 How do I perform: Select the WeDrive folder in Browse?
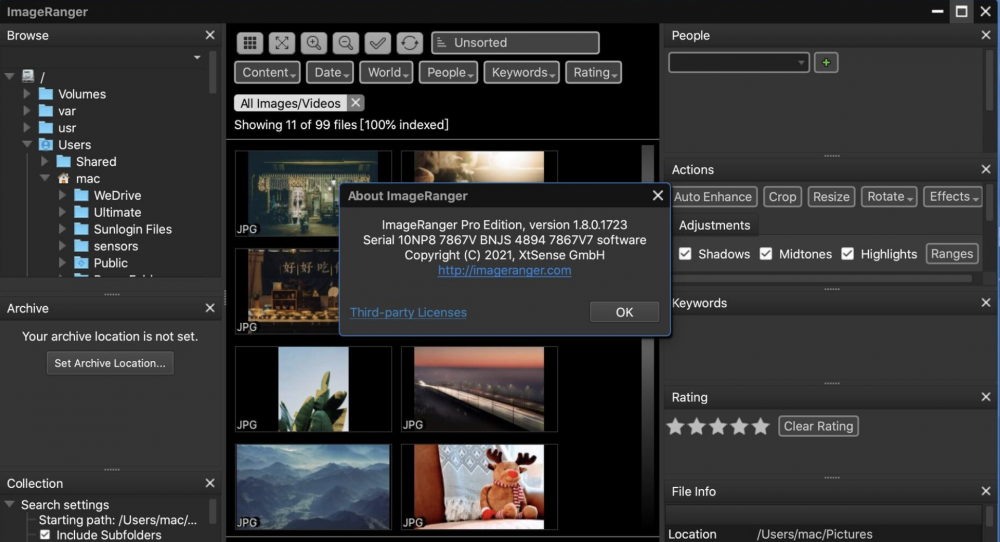117,195
